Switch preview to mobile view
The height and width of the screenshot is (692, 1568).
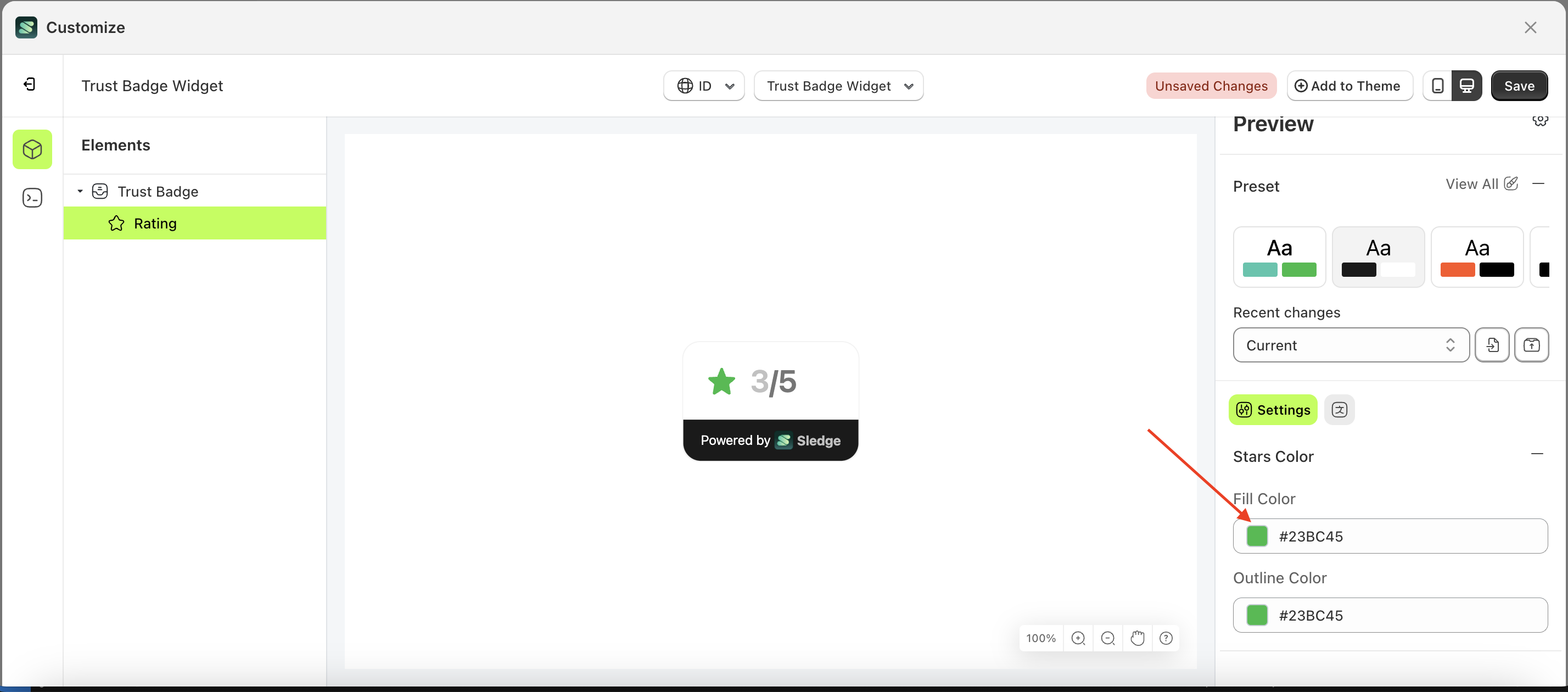click(x=1437, y=85)
